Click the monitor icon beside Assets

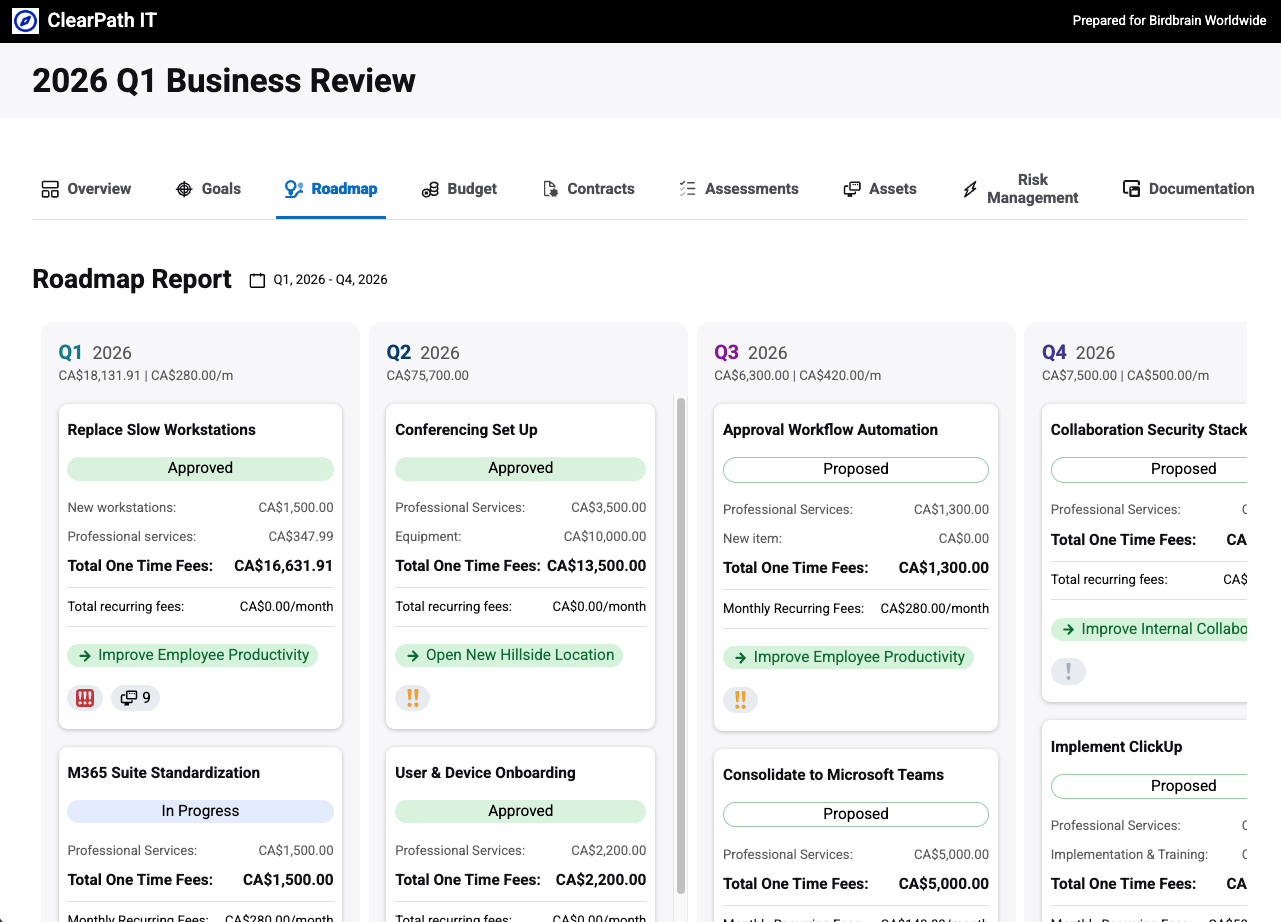click(x=854, y=188)
